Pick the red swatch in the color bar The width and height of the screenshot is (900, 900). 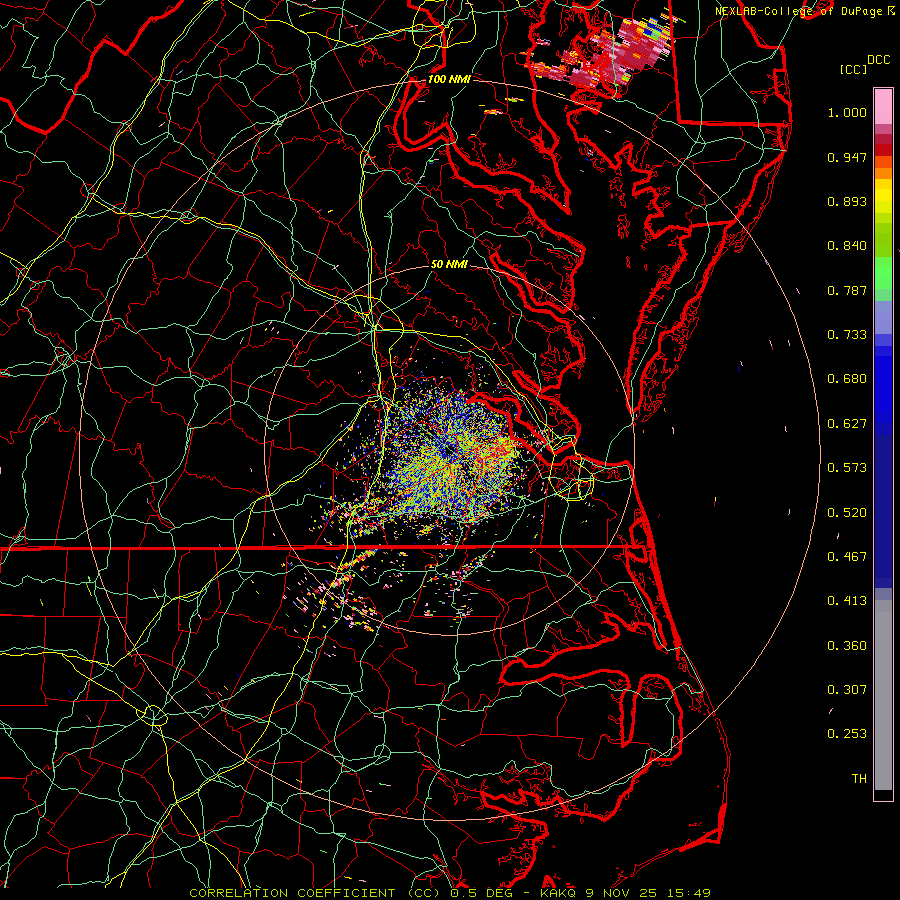click(883, 150)
